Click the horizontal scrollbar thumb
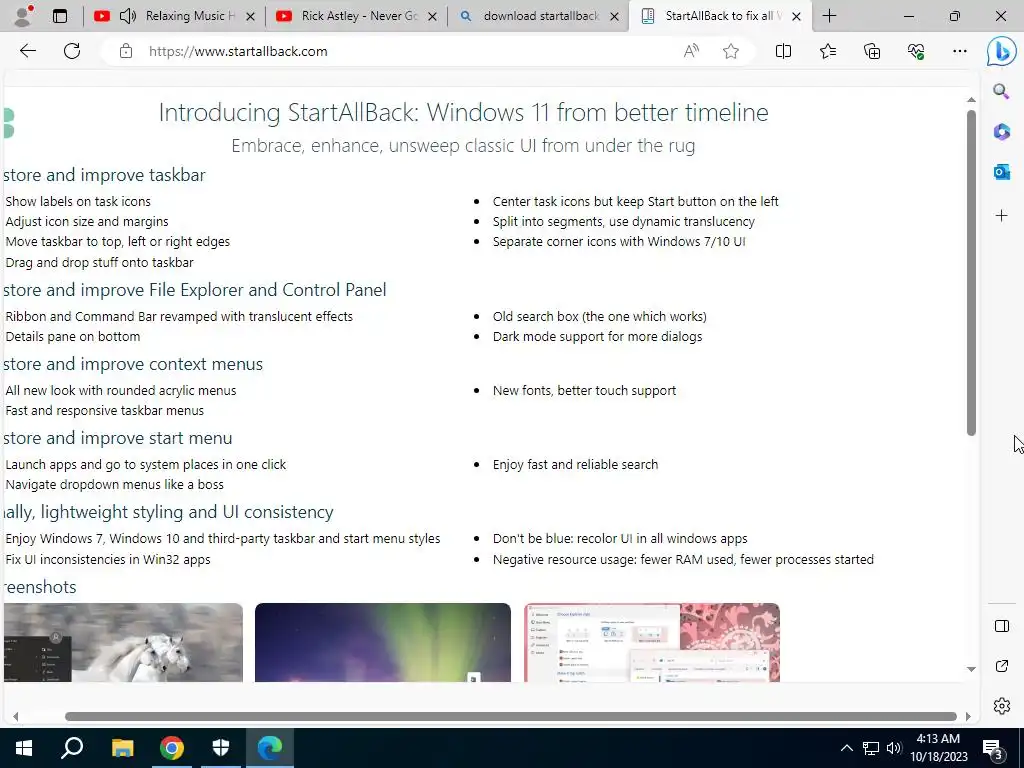This screenshot has width=1024, height=768. coord(511,716)
